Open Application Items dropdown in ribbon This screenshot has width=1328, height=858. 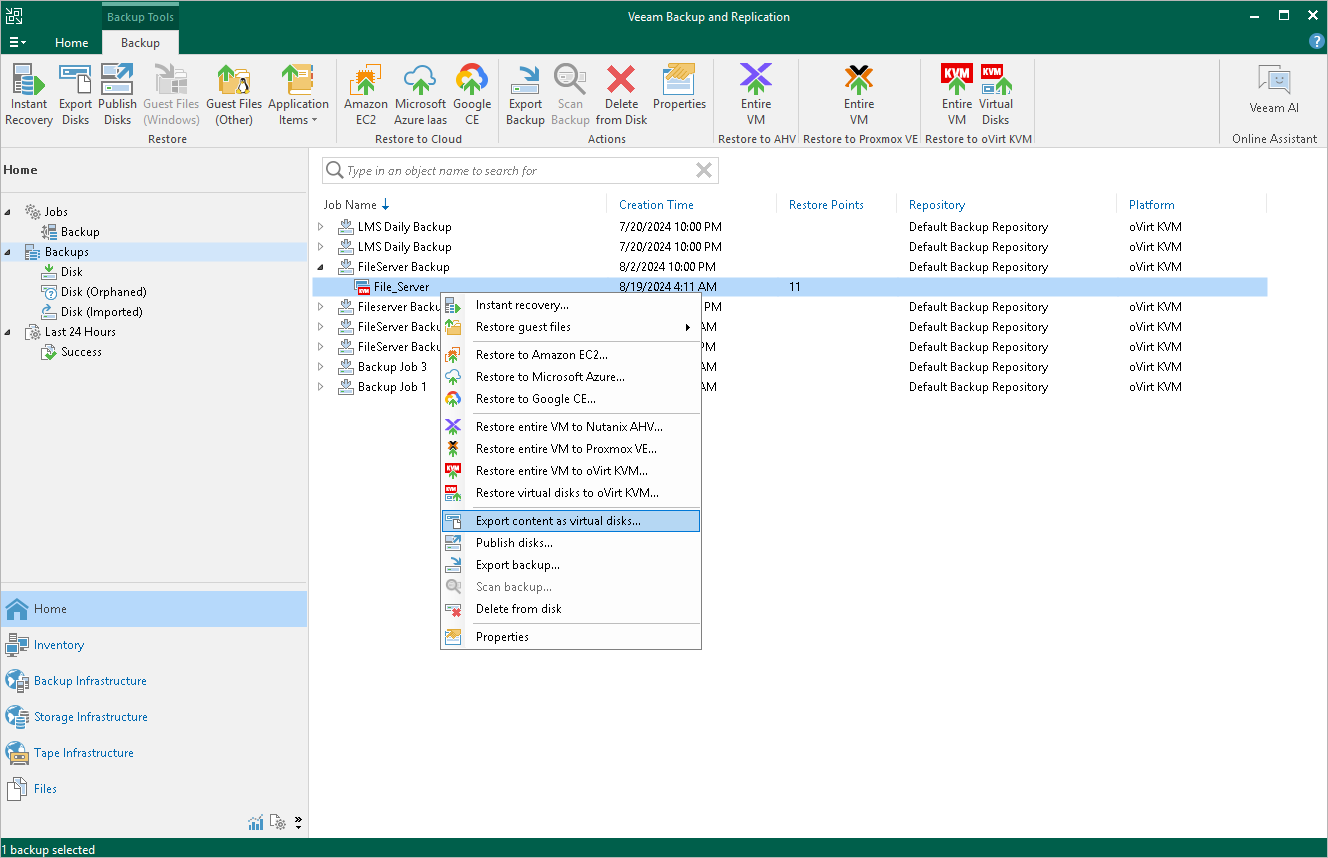(298, 95)
